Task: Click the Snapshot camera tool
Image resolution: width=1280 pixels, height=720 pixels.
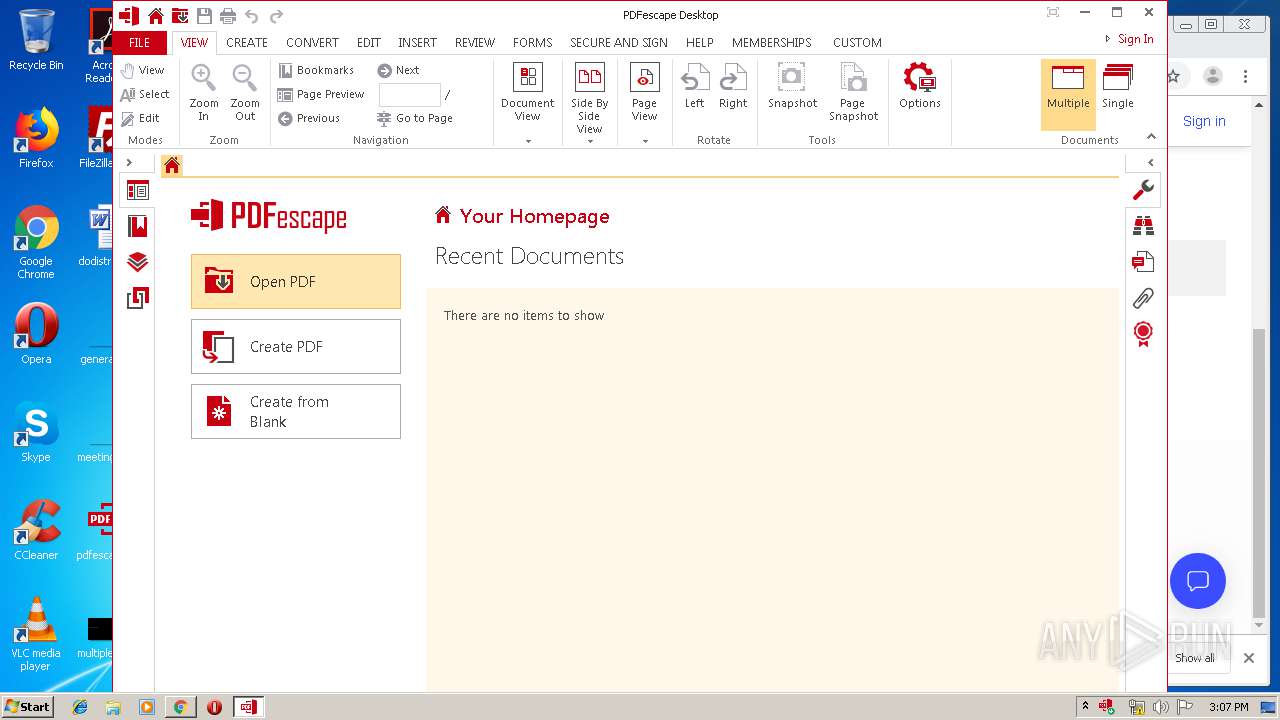Action: pos(792,86)
